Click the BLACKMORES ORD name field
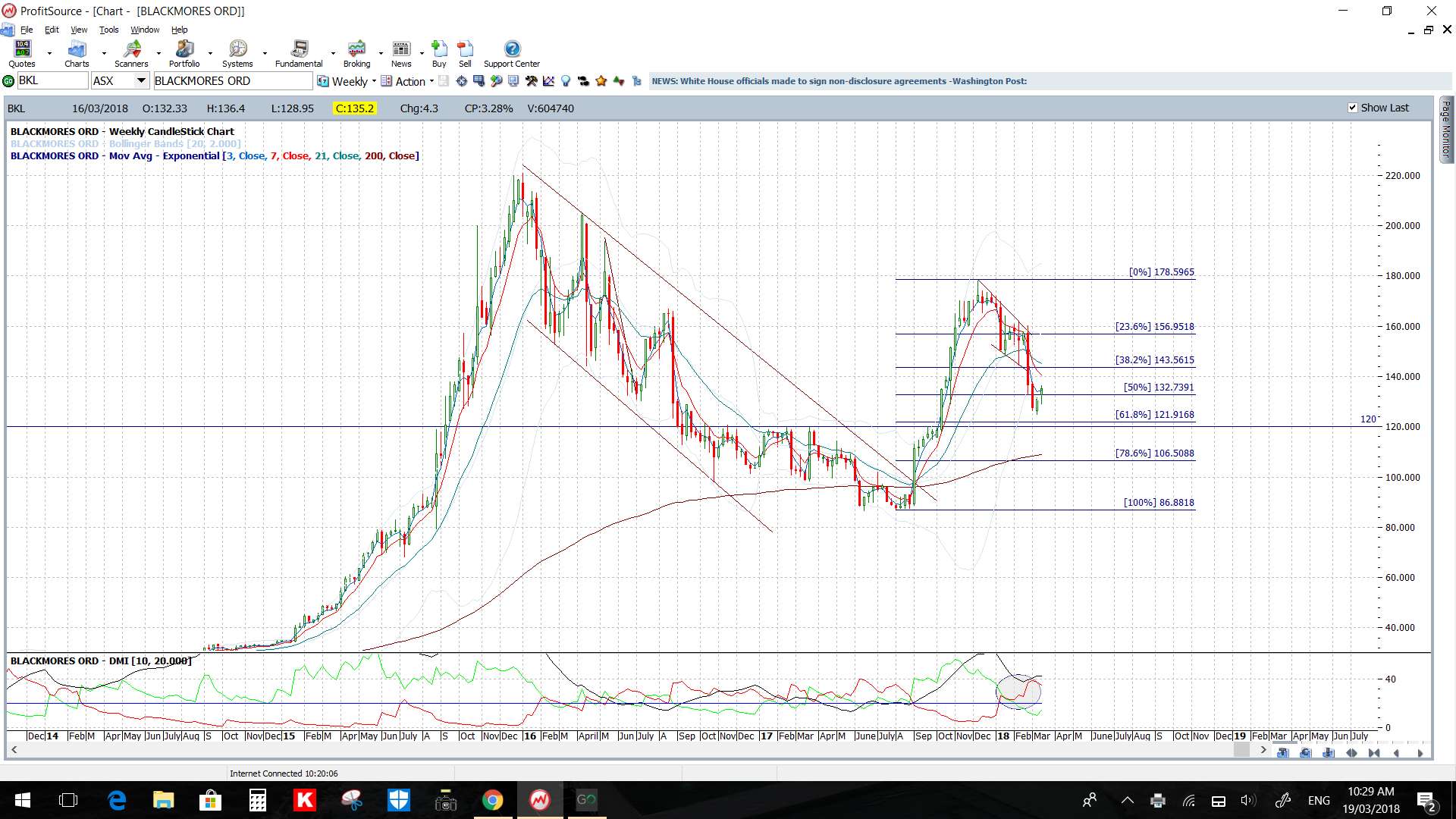This screenshot has width=1456, height=819. tap(232, 80)
